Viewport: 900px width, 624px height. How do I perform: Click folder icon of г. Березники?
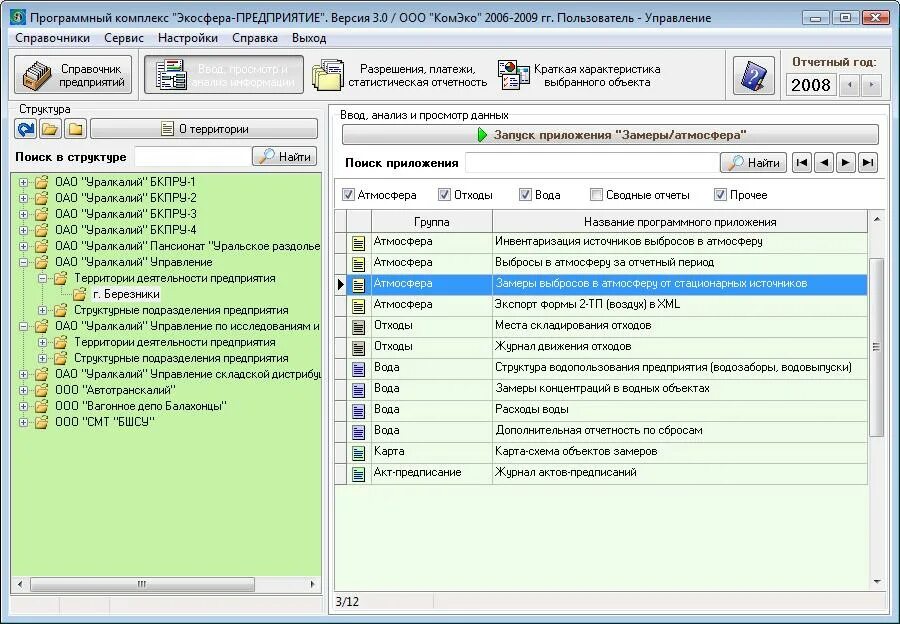[x=80, y=294]
